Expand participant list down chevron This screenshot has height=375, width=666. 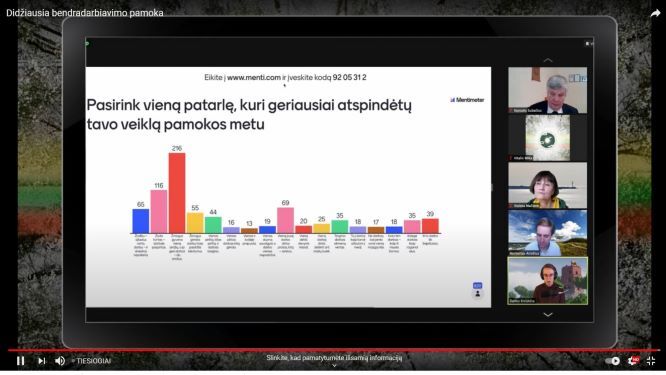548,315
